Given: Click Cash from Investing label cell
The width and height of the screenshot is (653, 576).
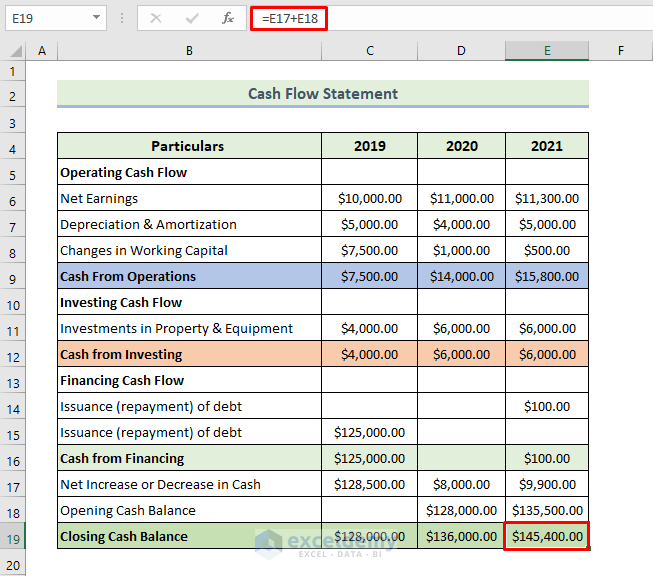Looking at the screenshot, I should [189, 354].
